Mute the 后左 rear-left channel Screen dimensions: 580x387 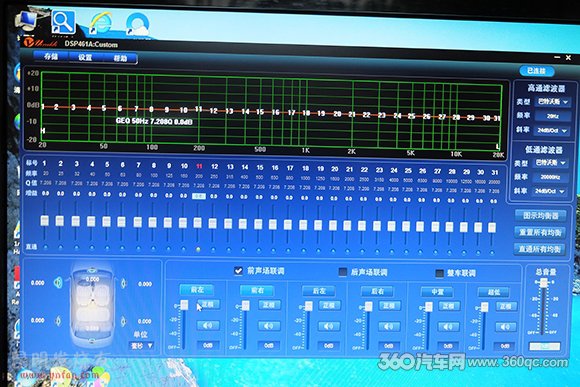click(329, 326)
